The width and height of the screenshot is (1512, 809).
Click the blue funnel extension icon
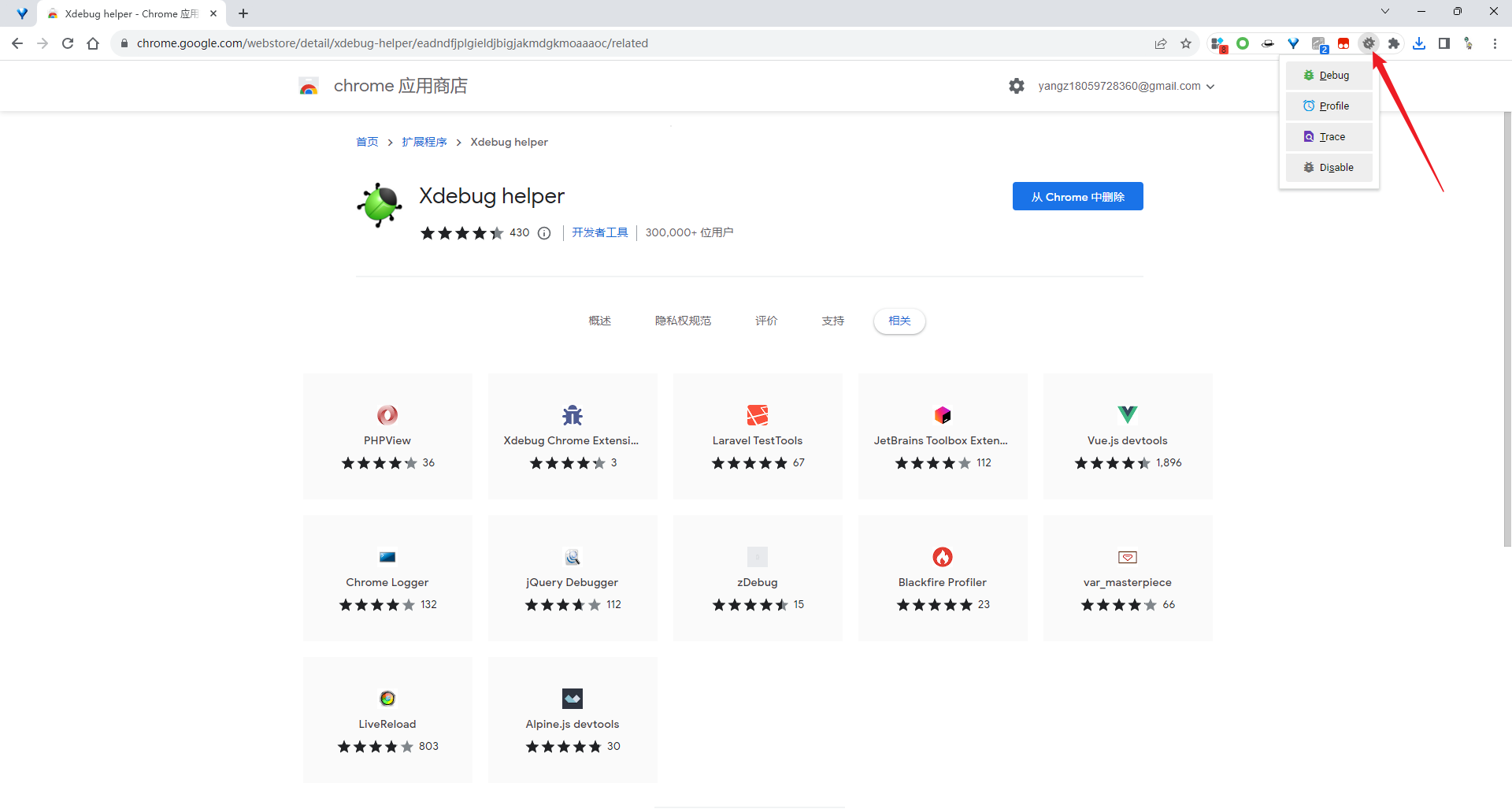[1293, 43]
